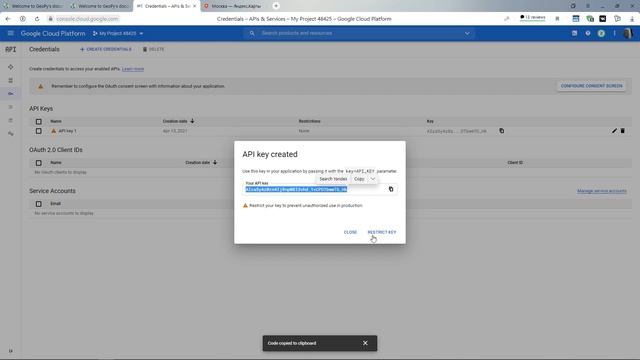Toggle the Service Accounts header checkbox
The width and height of the screenshot is (640, 360).
coord(38,204)
